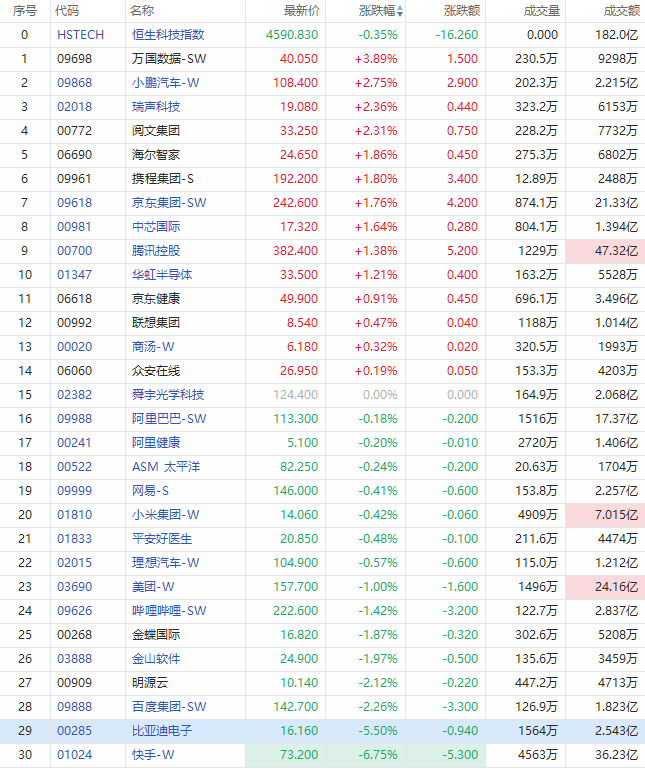This screenshot has width=645, height=772.
Task: Open stock code 01024 link
Action: (x=74, y=755)
